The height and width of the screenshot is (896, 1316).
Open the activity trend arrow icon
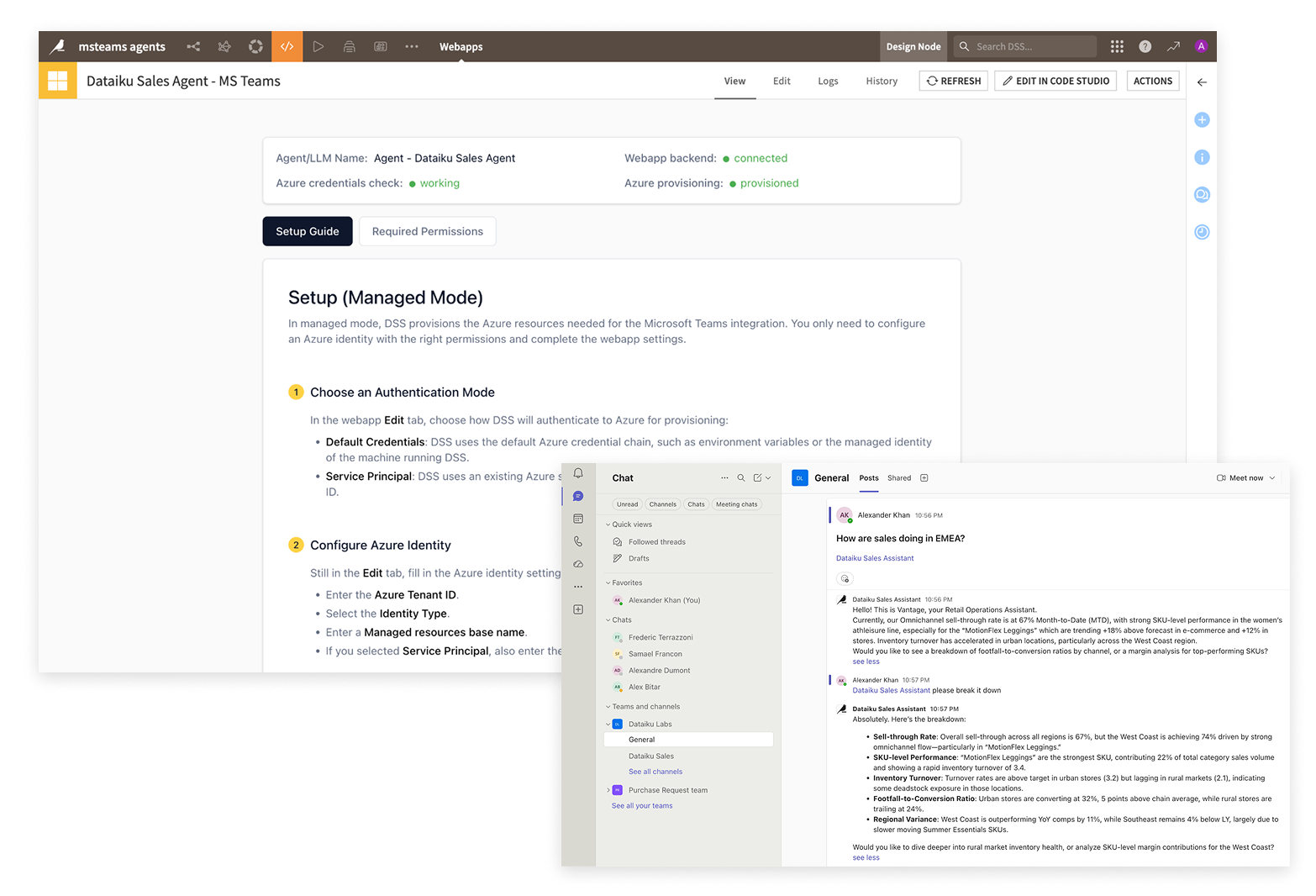[x=1173, y=46]
